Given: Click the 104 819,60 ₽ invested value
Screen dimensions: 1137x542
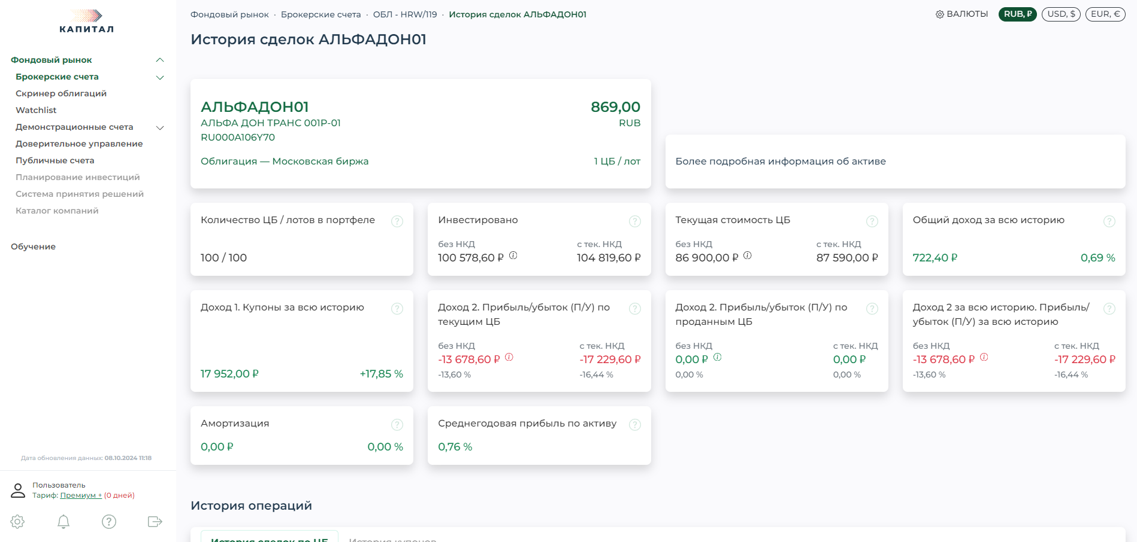Looking at the screenshot, I should pos(609,258).
